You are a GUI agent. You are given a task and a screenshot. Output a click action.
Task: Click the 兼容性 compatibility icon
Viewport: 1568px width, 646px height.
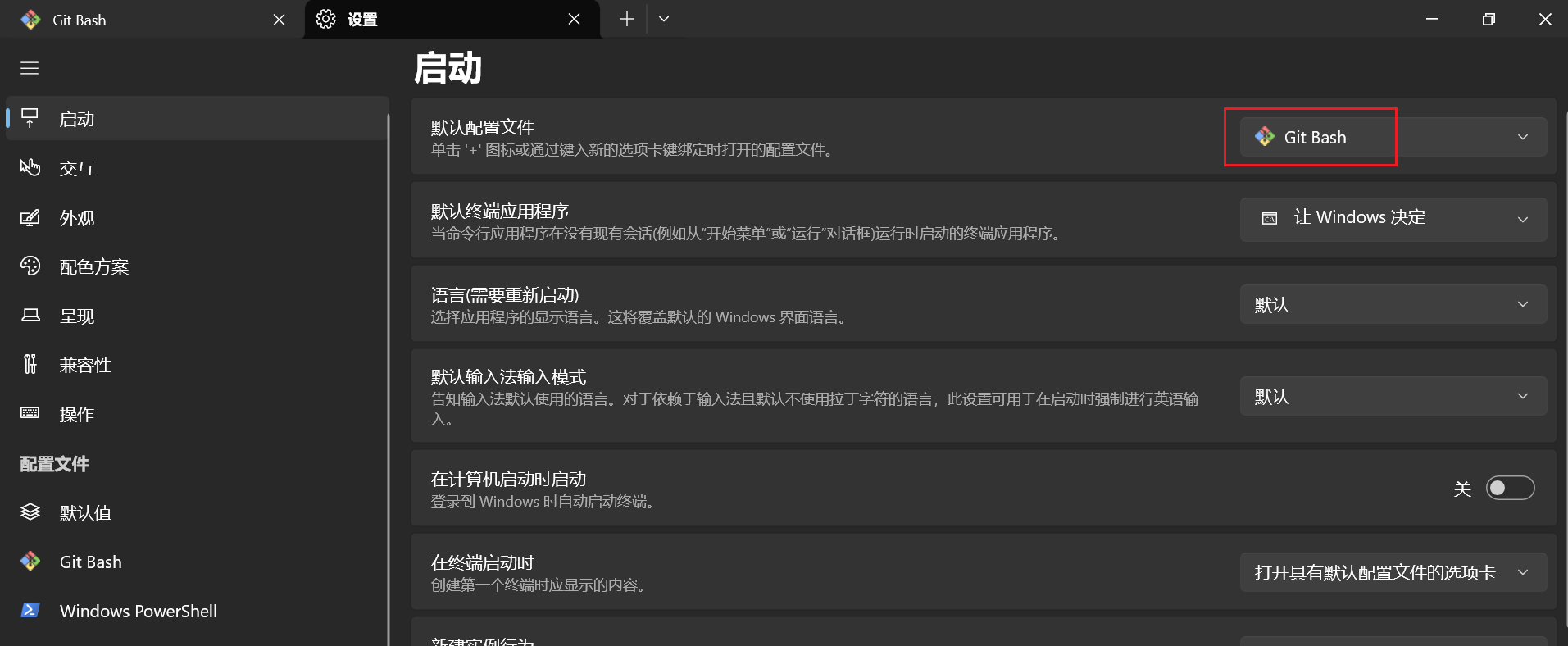pyautogui.click(x=30, y=365)
